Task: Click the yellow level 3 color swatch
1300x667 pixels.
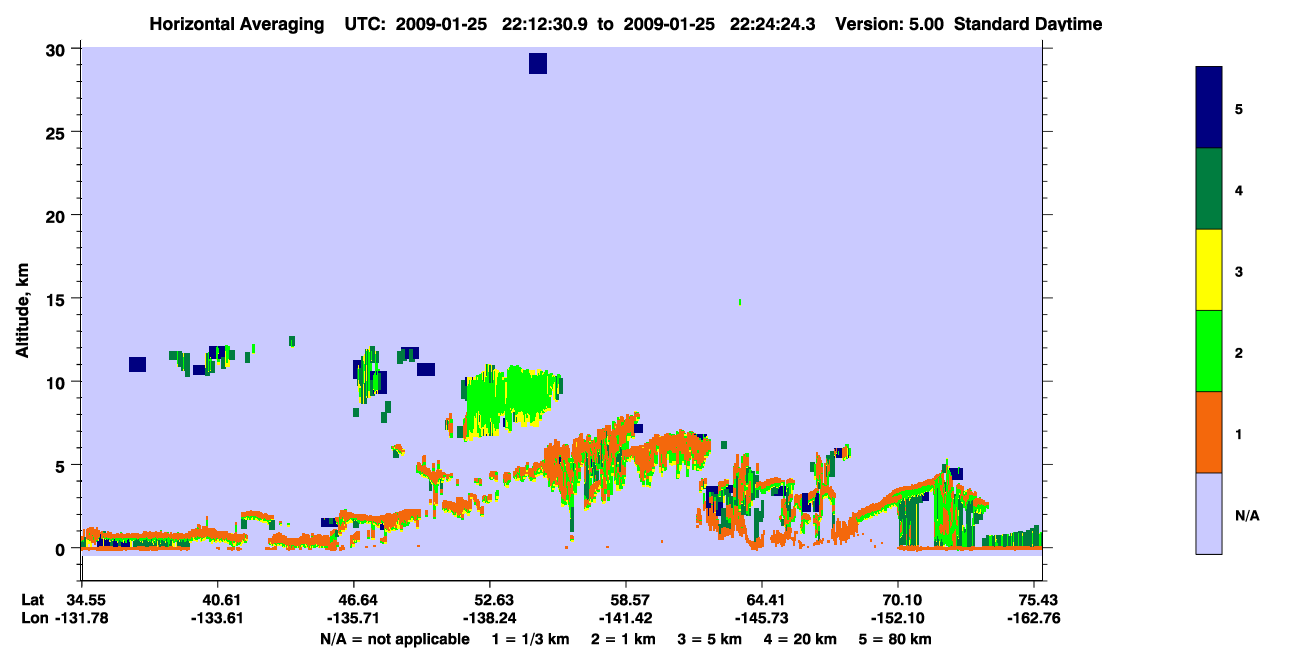Action: pos(1209,270)
